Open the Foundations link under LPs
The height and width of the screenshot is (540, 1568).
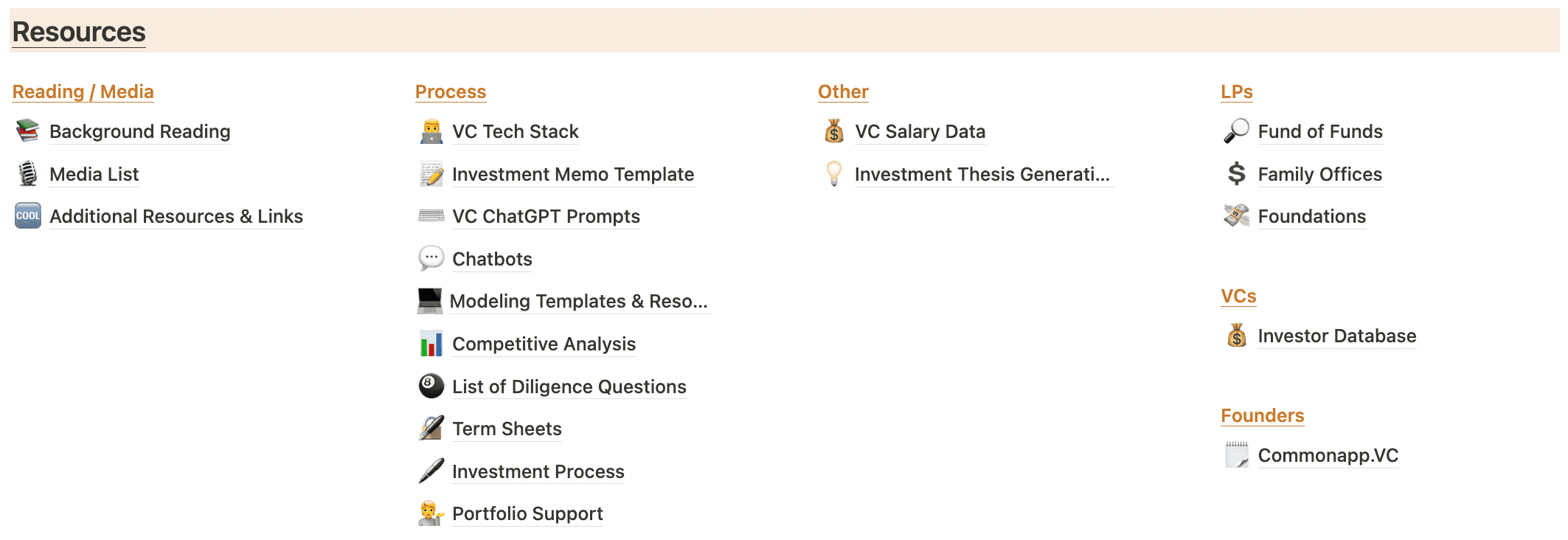coord(1311,216)
